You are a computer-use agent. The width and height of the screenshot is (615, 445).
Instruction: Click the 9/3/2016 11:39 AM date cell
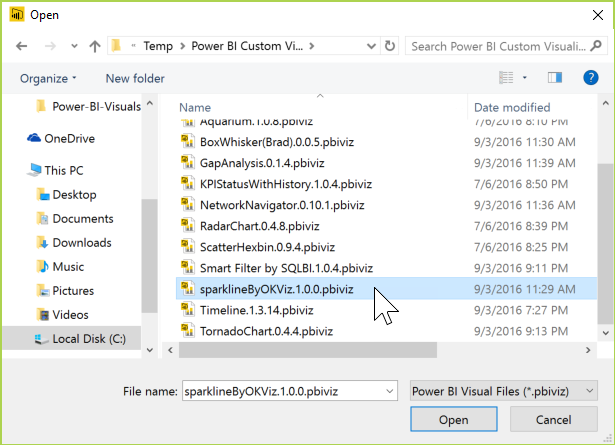point(524,163)
